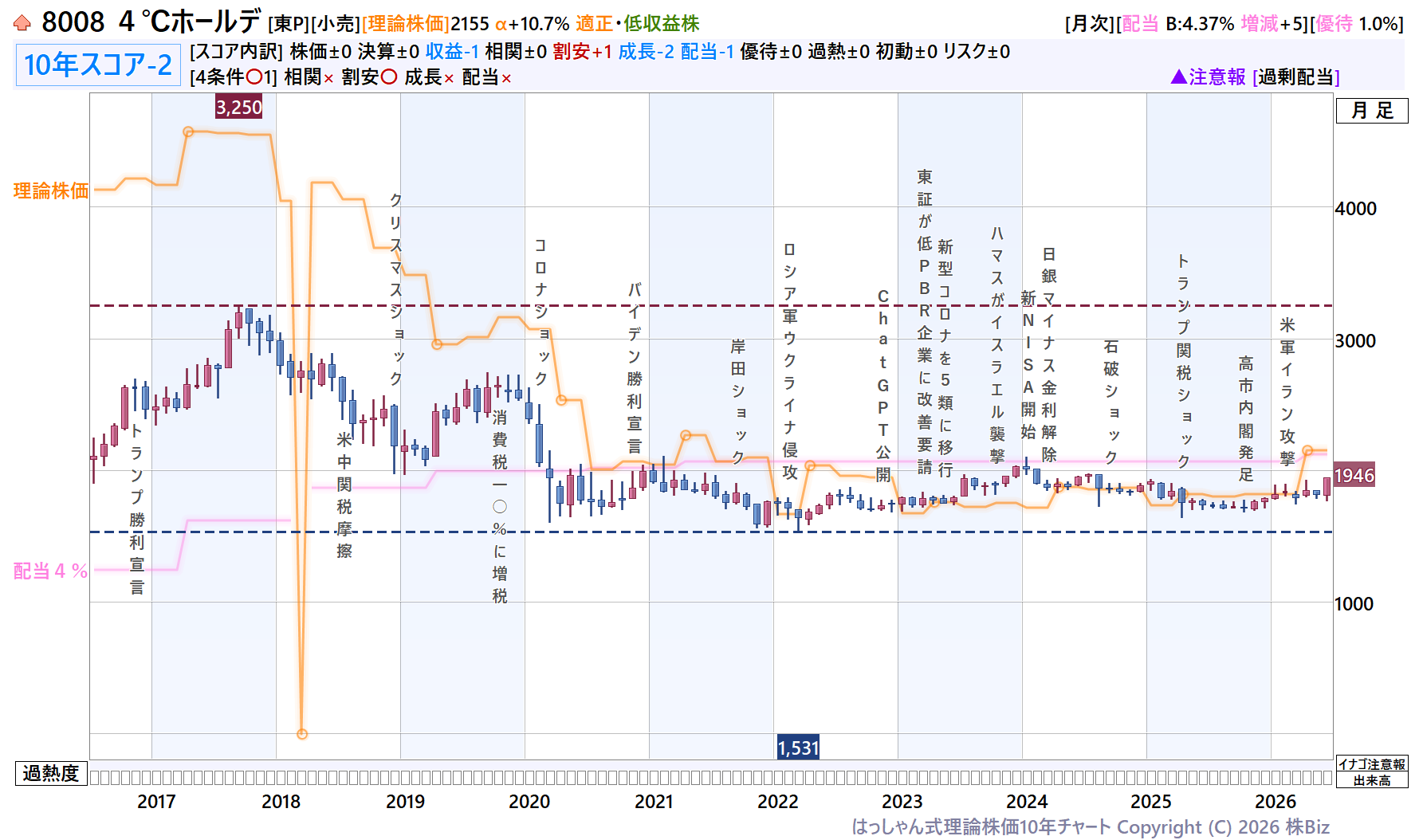The width and height of the screenshot is (1419, 840).
Task: Click the 4000 price axis label
Action: [x=1356, y=208]
